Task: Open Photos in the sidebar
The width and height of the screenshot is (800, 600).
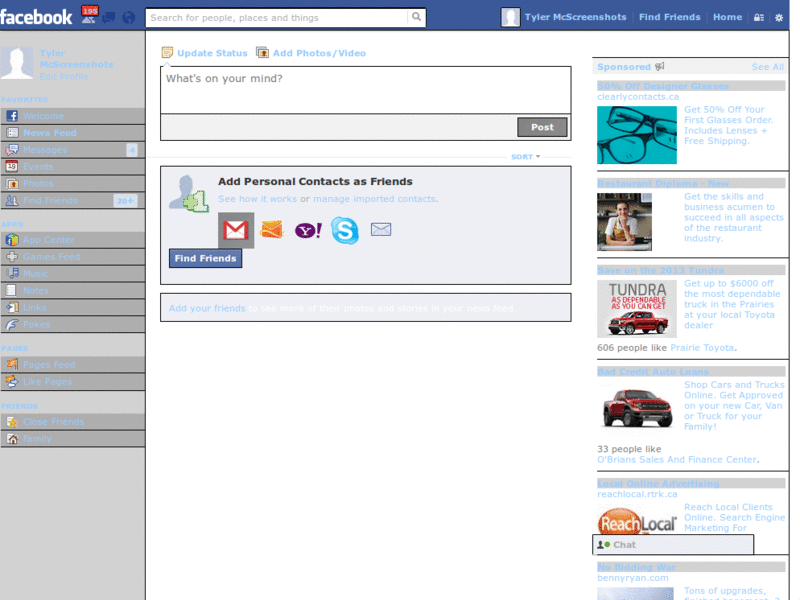Action: [72, 183]
